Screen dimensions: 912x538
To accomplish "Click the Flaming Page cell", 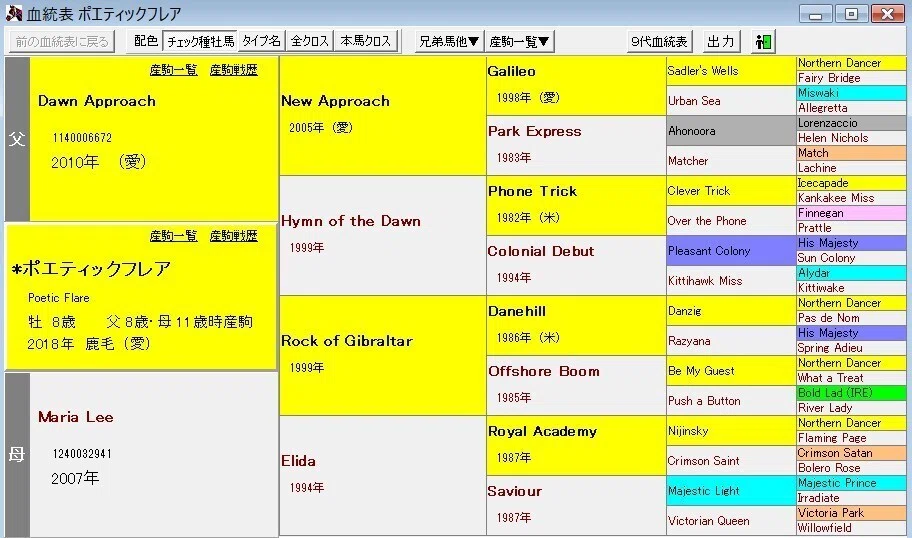I will point(851,438).
